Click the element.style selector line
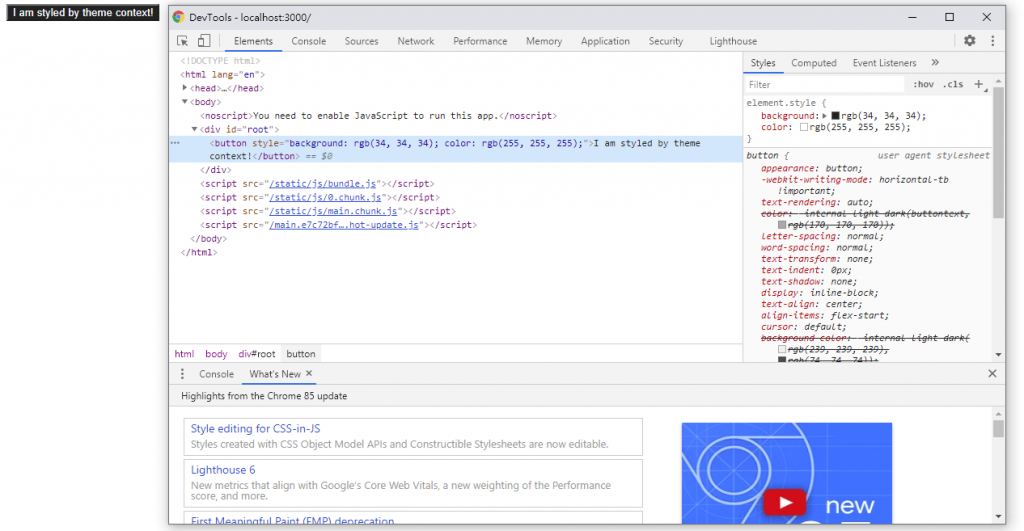 pyautogui.click(x=786, y=103)
